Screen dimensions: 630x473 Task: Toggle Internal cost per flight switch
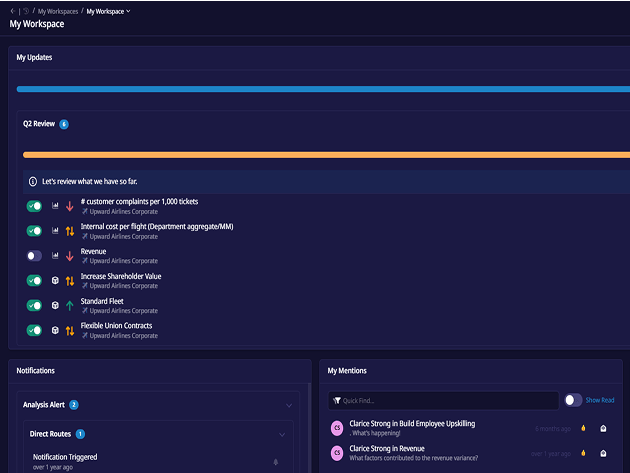[34, 231]
